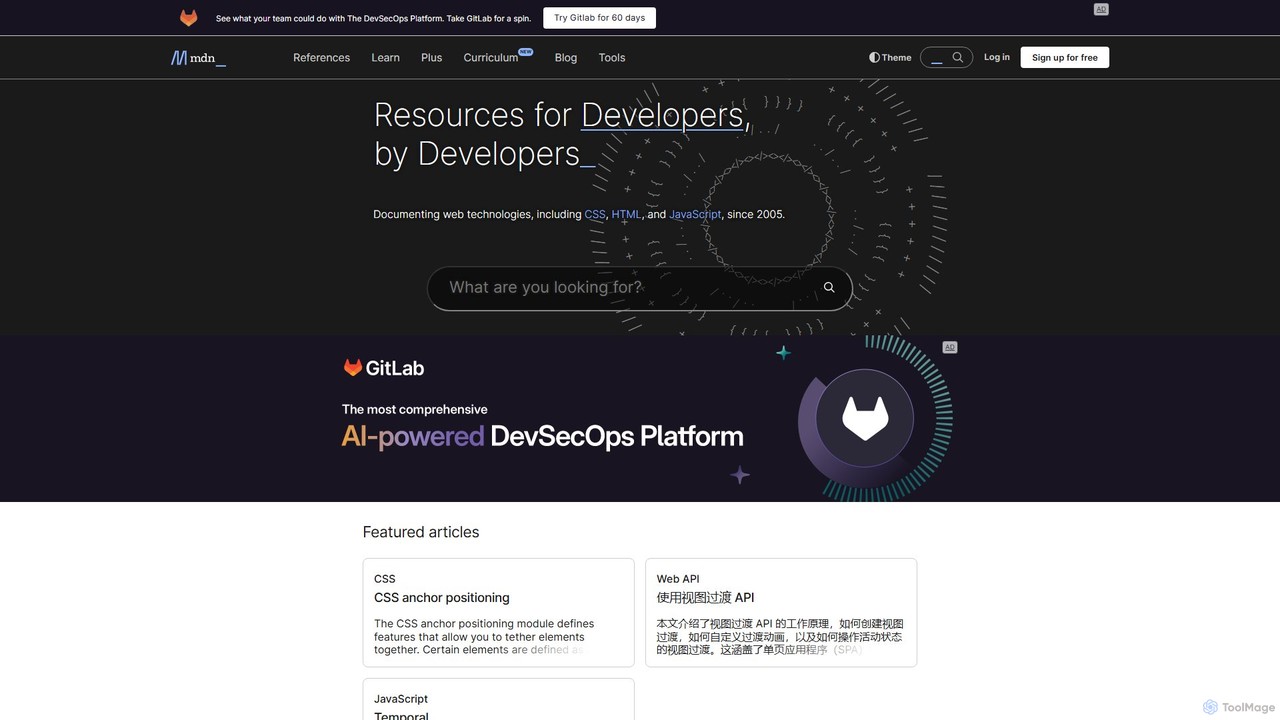Screen dimensions: 1280x720
Task: Focus the 'What are you looking for?' field
Action: point(639,288)
